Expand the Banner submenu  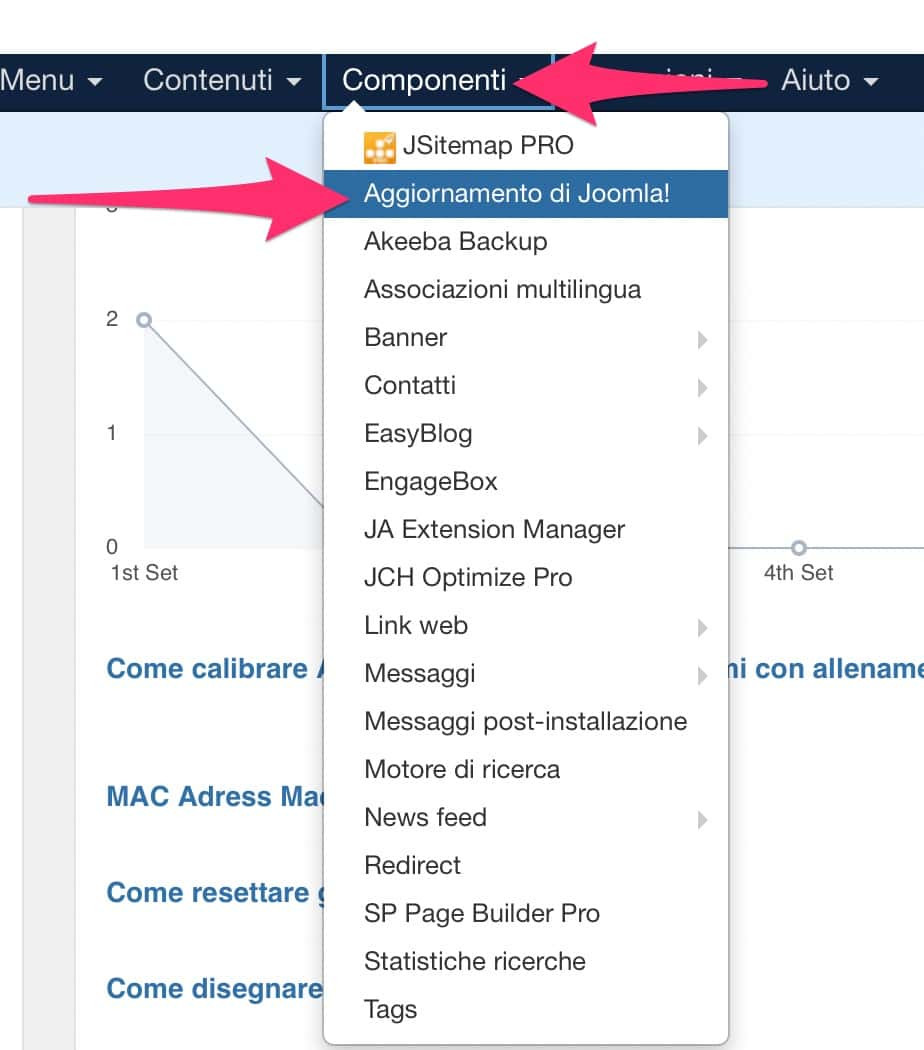(526, 338)
